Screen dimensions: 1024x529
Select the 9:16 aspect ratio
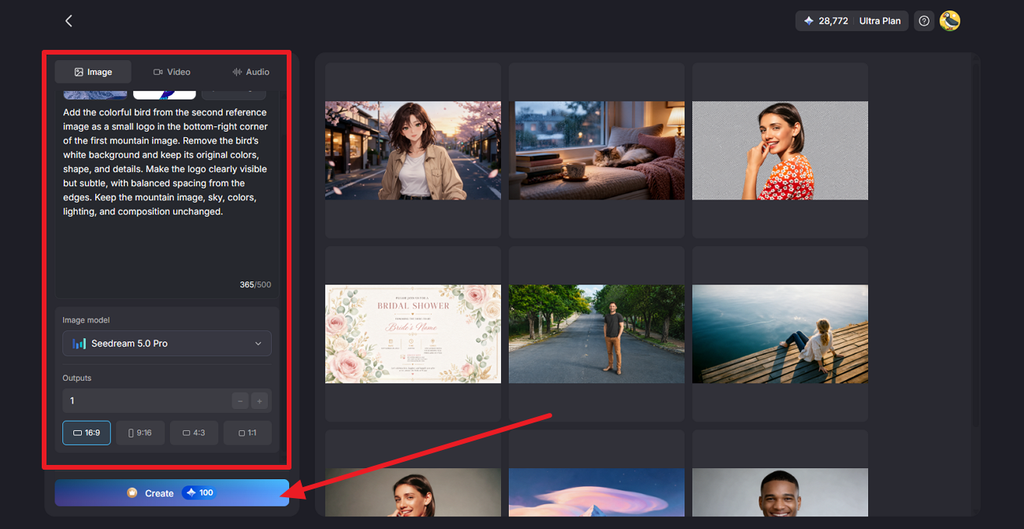pos(140,433)
